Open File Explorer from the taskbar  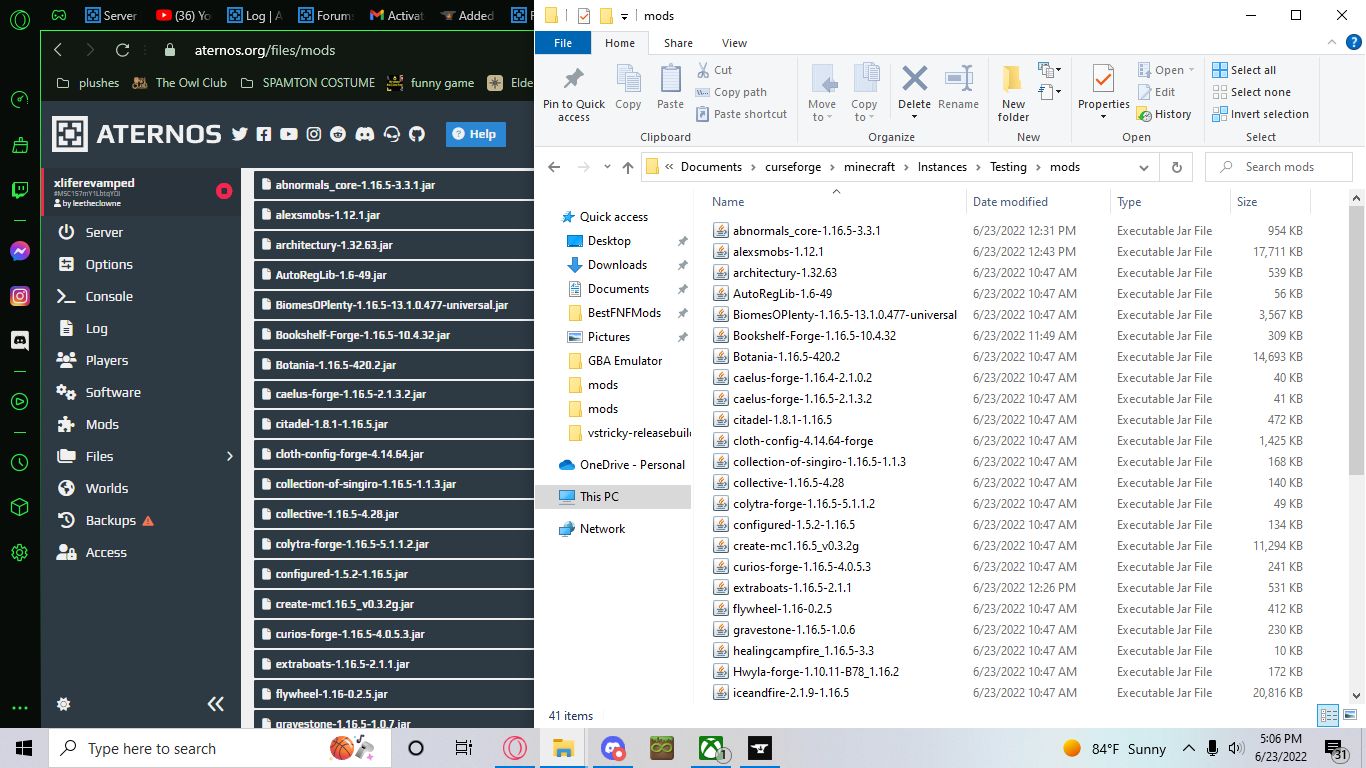(x=564, y=748)
